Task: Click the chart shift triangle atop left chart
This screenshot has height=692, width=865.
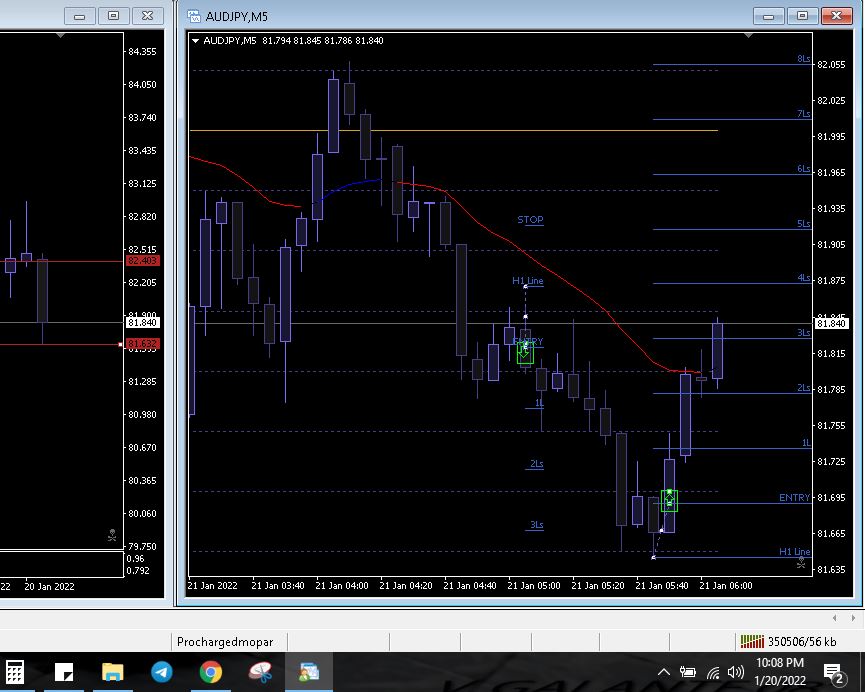Action: pos(61,35)
